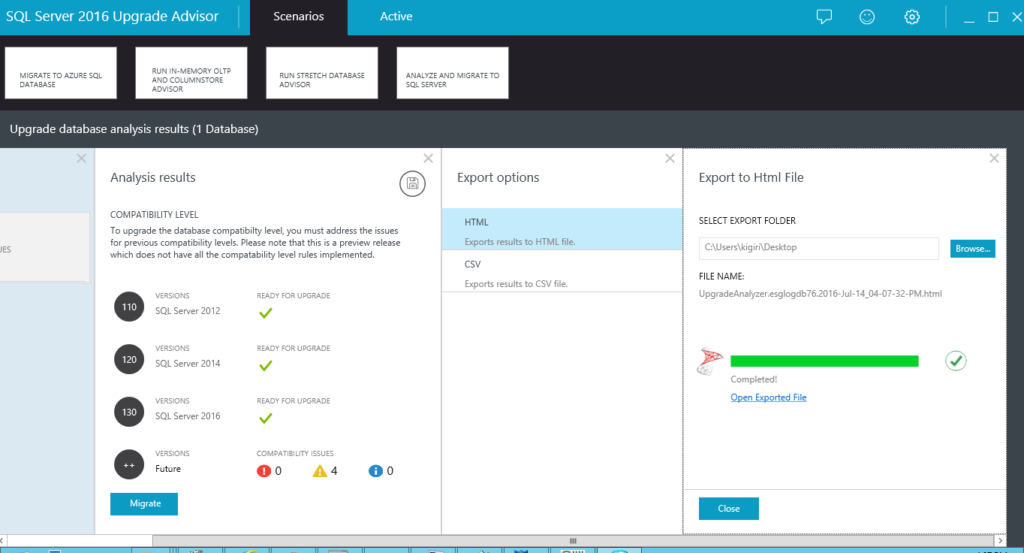Open Migrate to Azure SQL Database scenario
1024x553 pixels.
click(61, 73)
